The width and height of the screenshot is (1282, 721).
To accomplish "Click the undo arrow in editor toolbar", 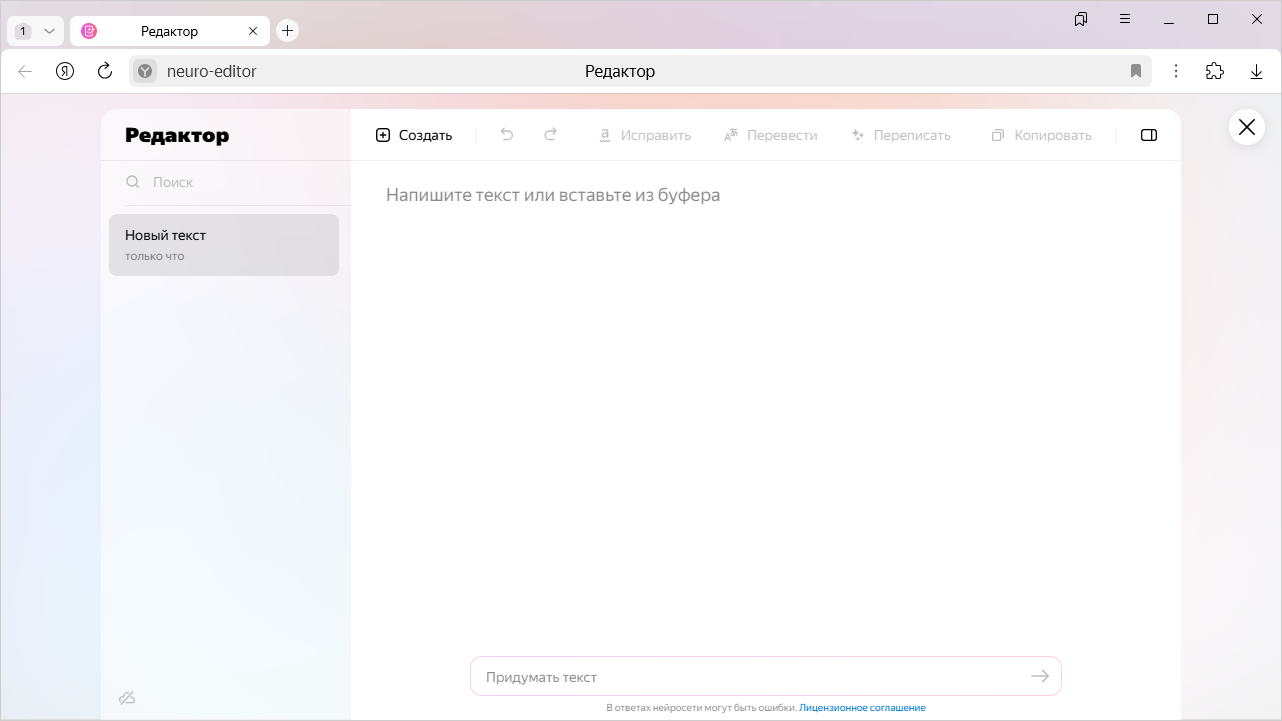I will (x=507, y=135).
